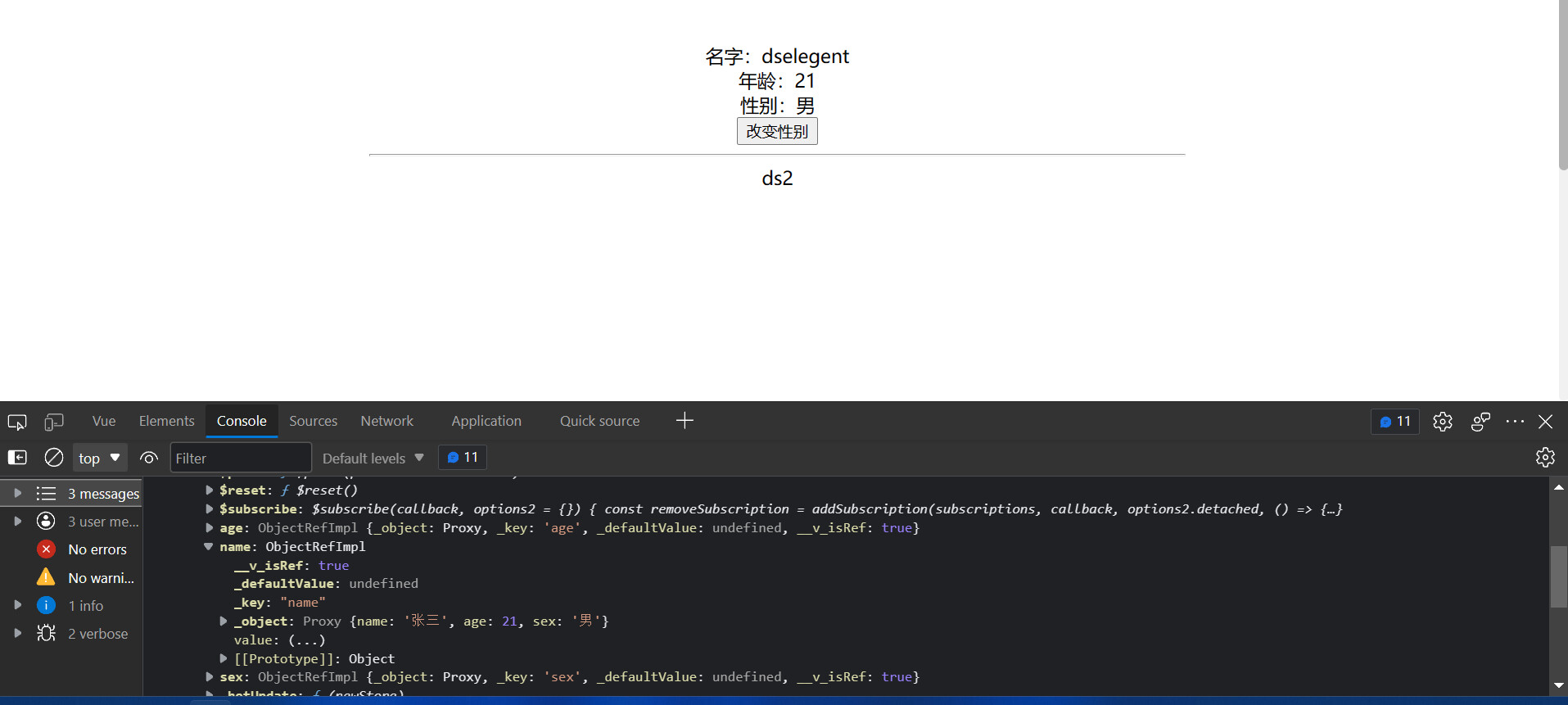Click the verbose bug icon
Viewport: 1568px width, 705px height.
46,633
